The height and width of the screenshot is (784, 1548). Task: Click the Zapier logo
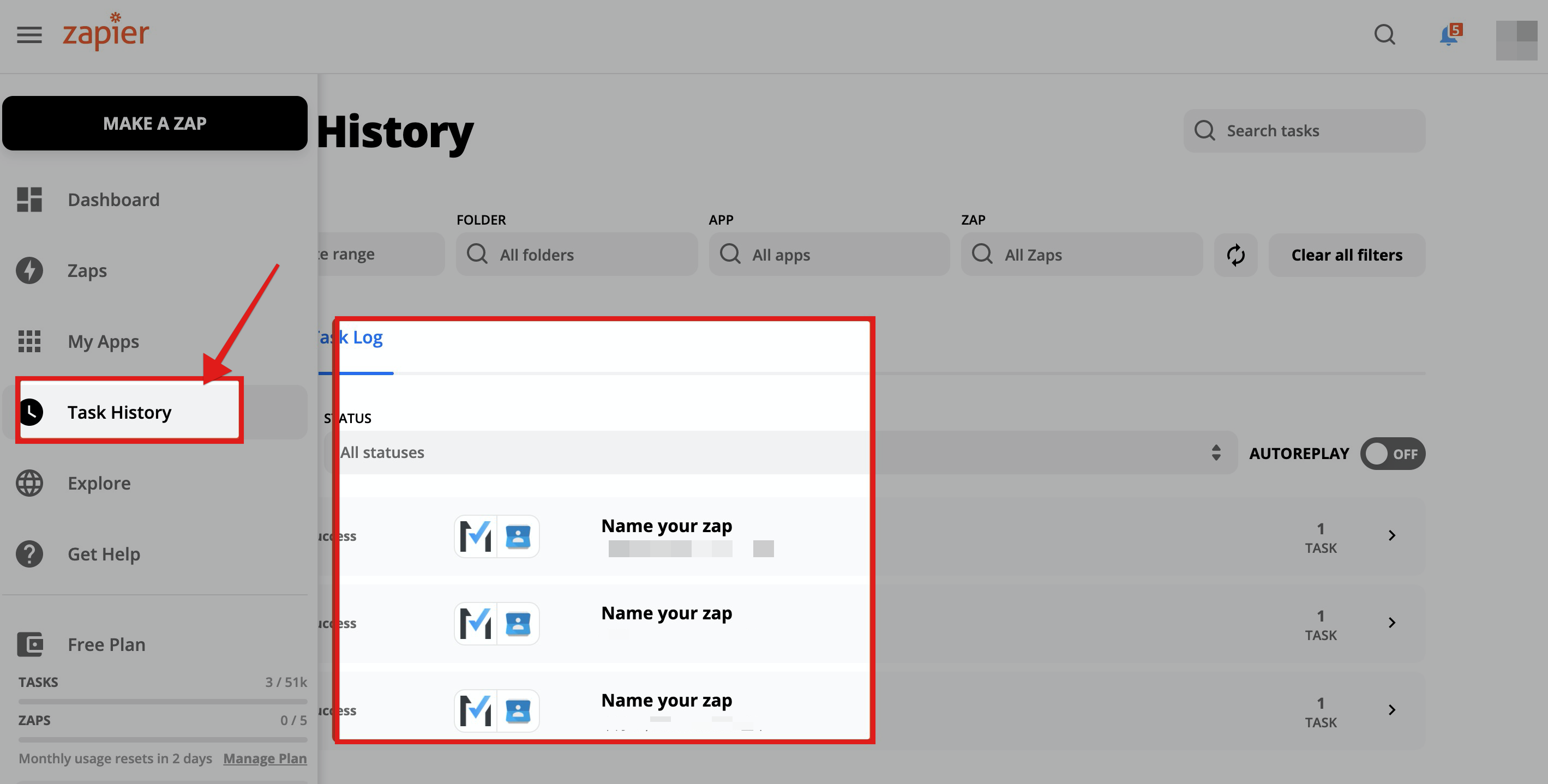click(106, 33)
